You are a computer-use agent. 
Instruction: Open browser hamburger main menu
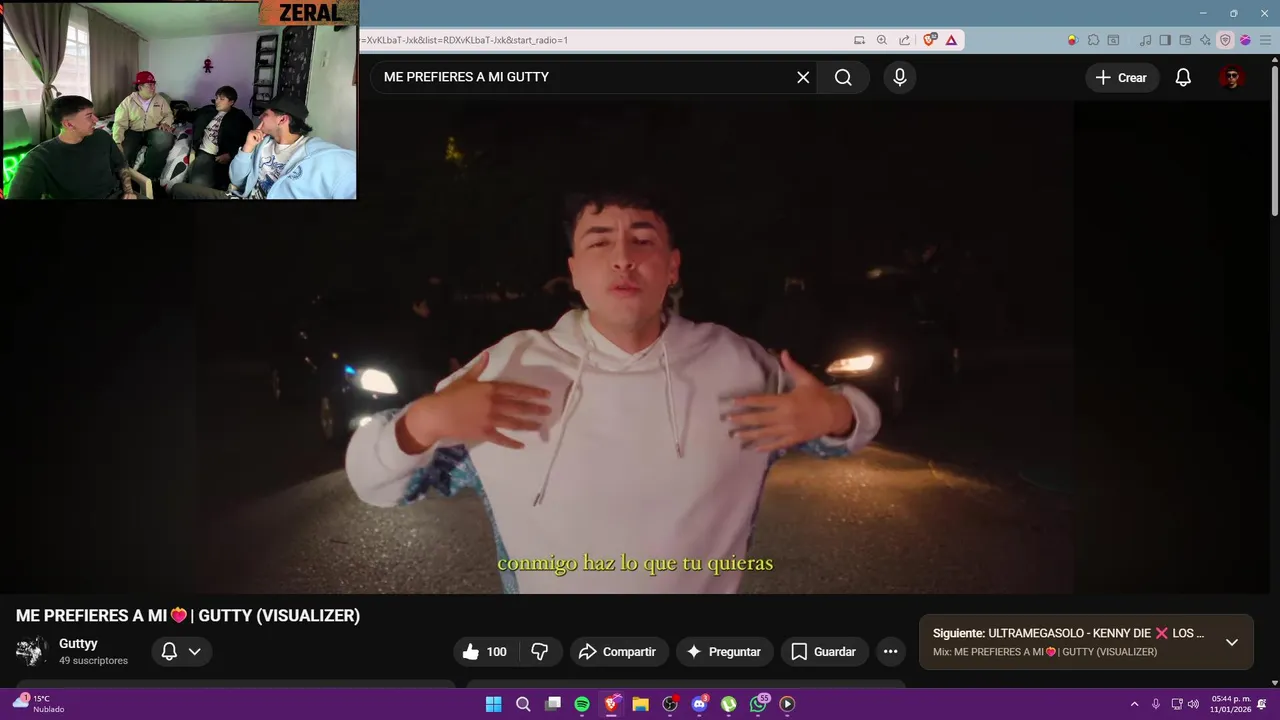[x=1265, y=40]
